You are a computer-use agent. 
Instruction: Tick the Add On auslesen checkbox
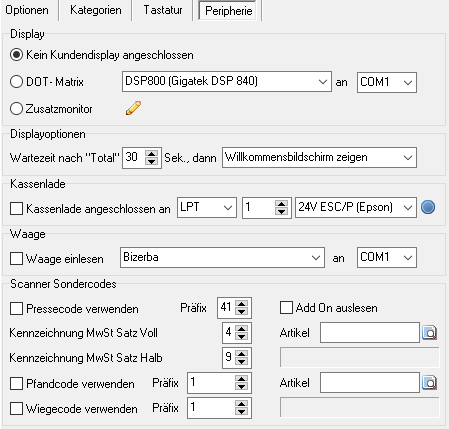[x=286, y=308]
